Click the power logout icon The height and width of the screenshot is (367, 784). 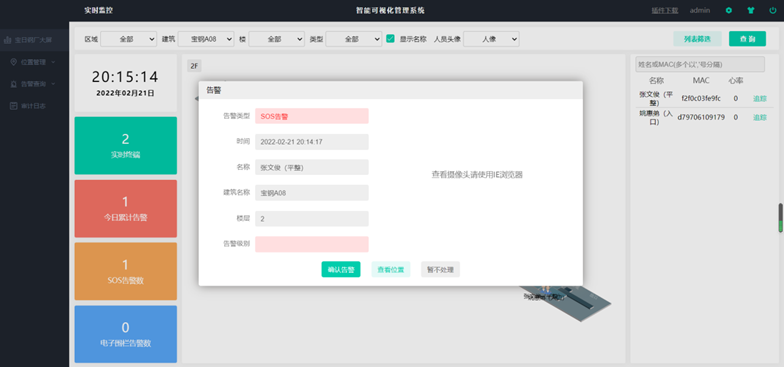pos(772,10)
